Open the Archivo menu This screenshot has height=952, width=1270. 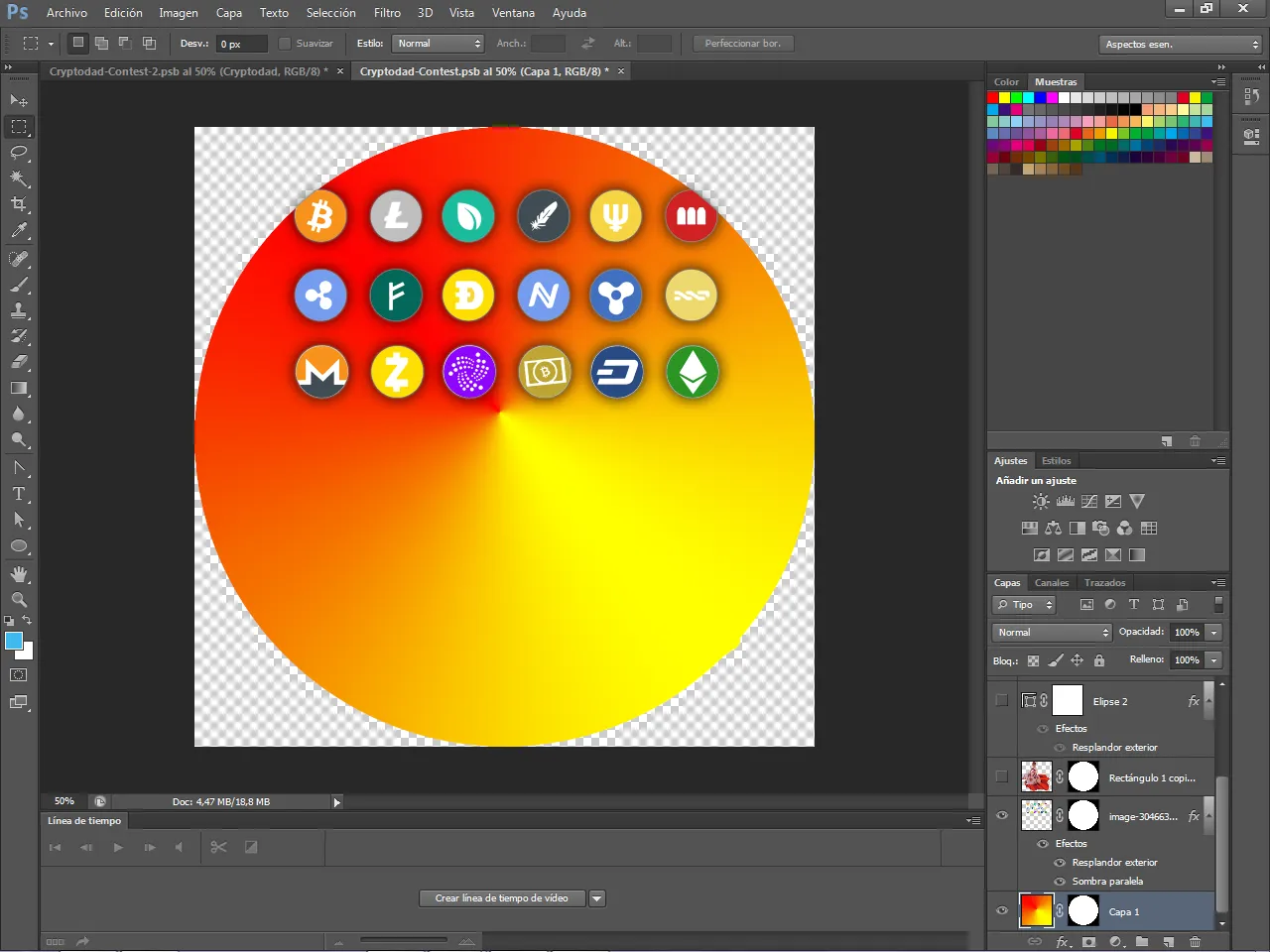point(66,13)
